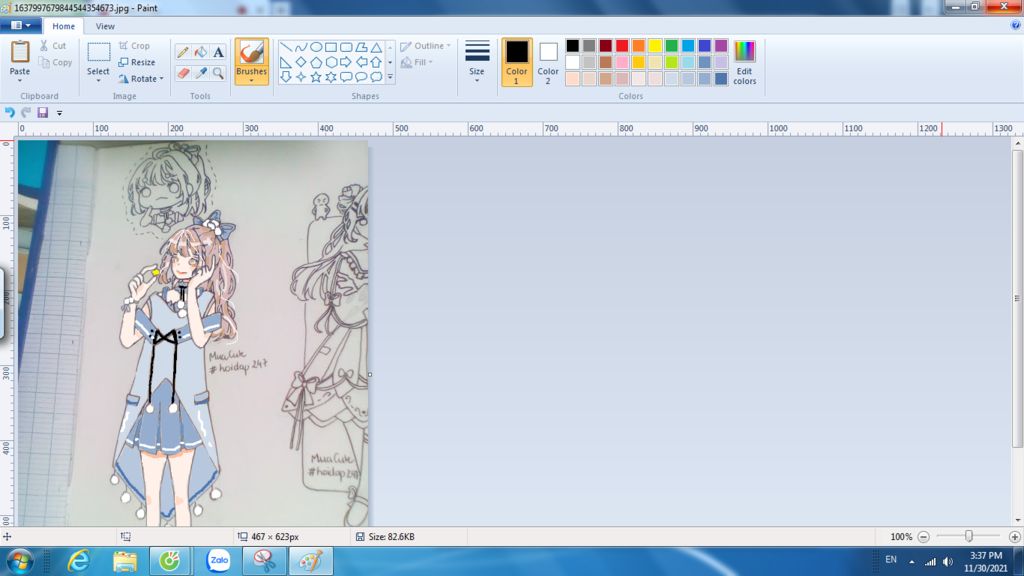Open the Size line thickness dropdown
This screenshot has height=576, width=1024.
coord(477,62)
